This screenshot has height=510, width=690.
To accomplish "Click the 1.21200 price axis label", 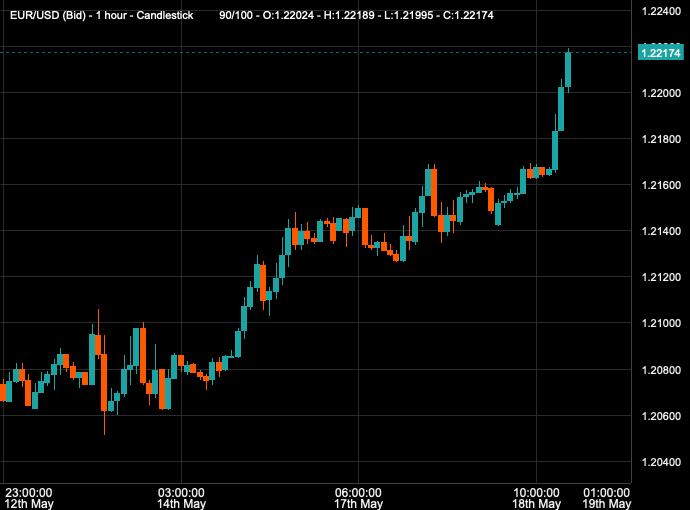I will [661, 277].
